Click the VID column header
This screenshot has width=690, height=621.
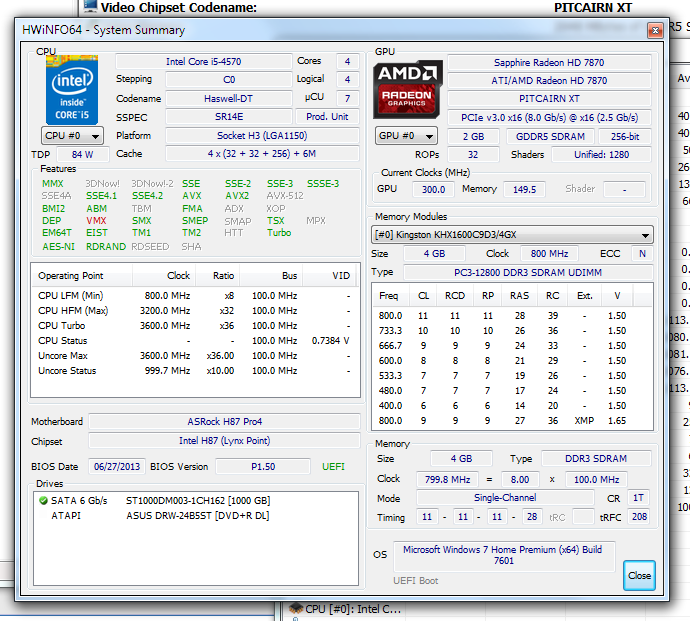click(331, 276)
